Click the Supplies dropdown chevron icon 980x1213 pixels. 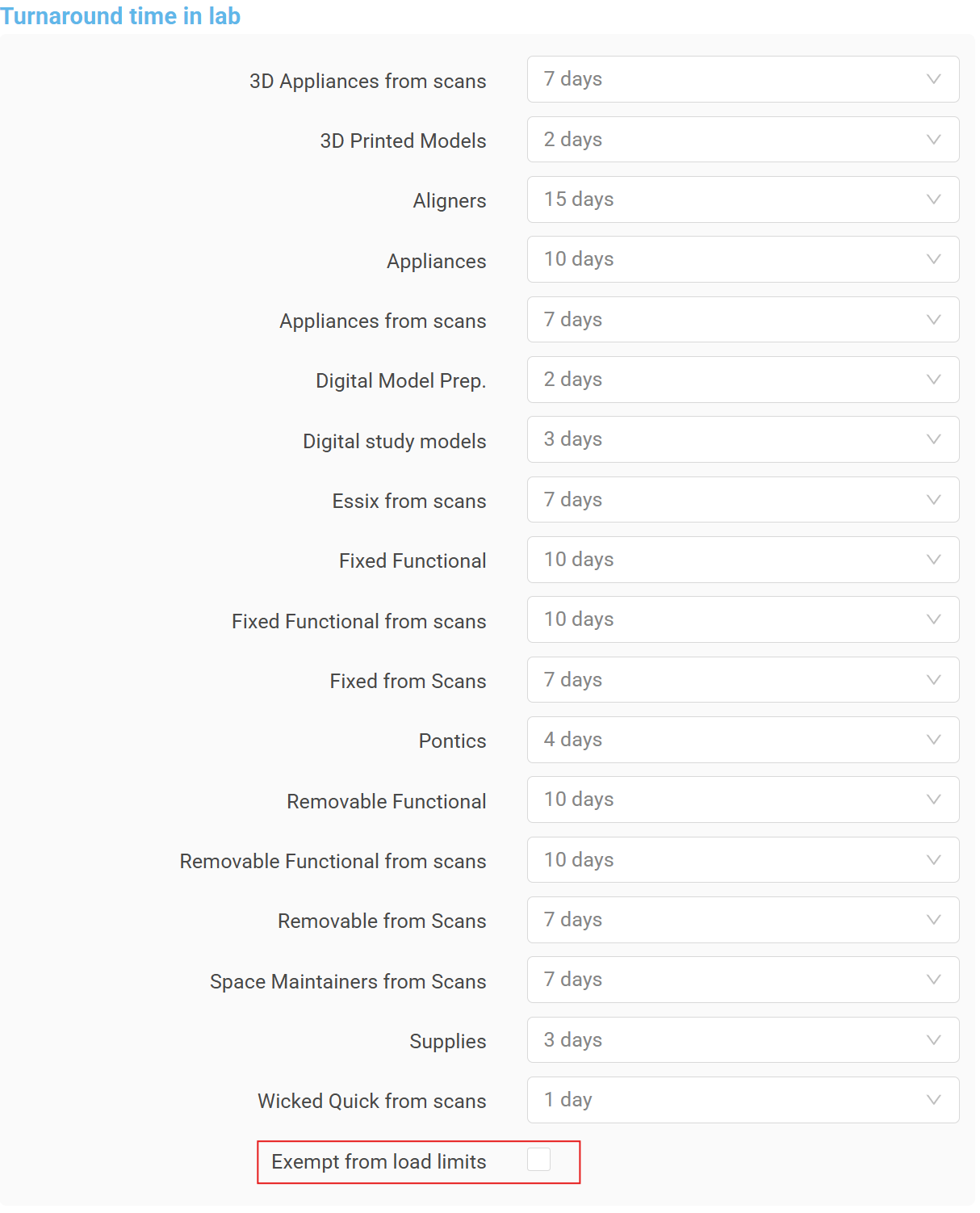(933, 1040)
